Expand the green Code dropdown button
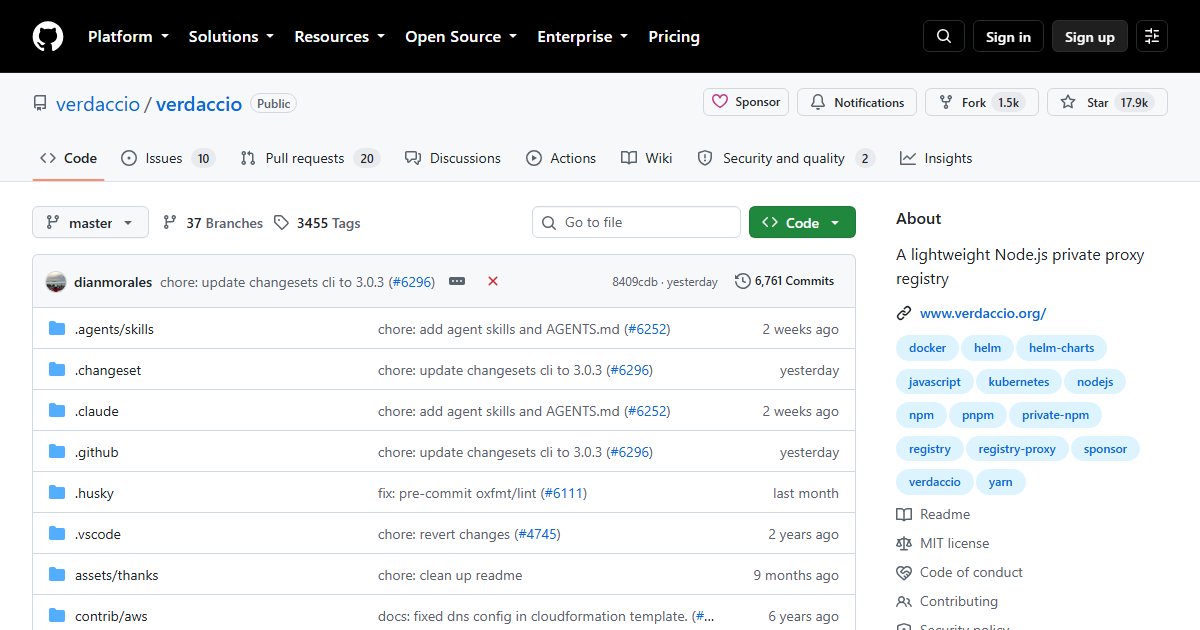Viewport: 1200px width, 630px height. click(x=802, y=223)
